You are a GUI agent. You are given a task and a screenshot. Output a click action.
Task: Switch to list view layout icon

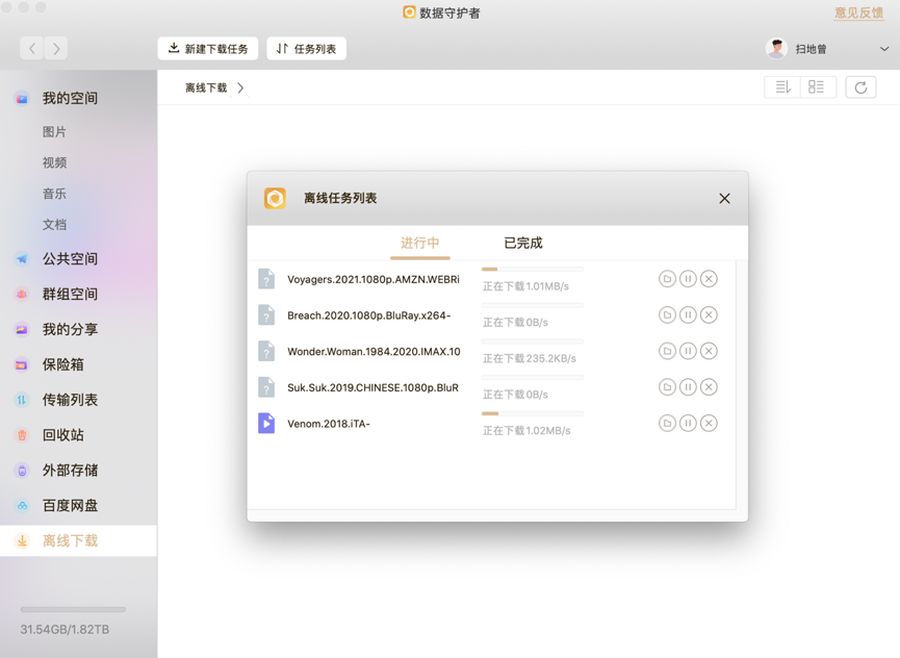[816, 88]
